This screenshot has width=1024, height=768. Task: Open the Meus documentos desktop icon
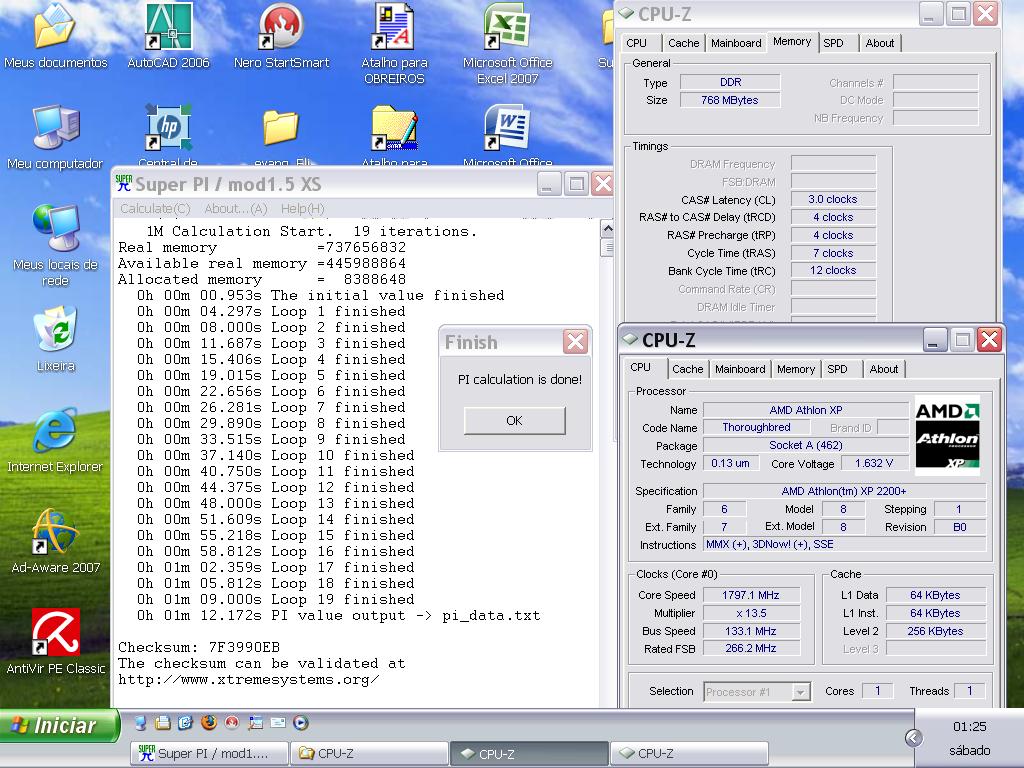56,36
